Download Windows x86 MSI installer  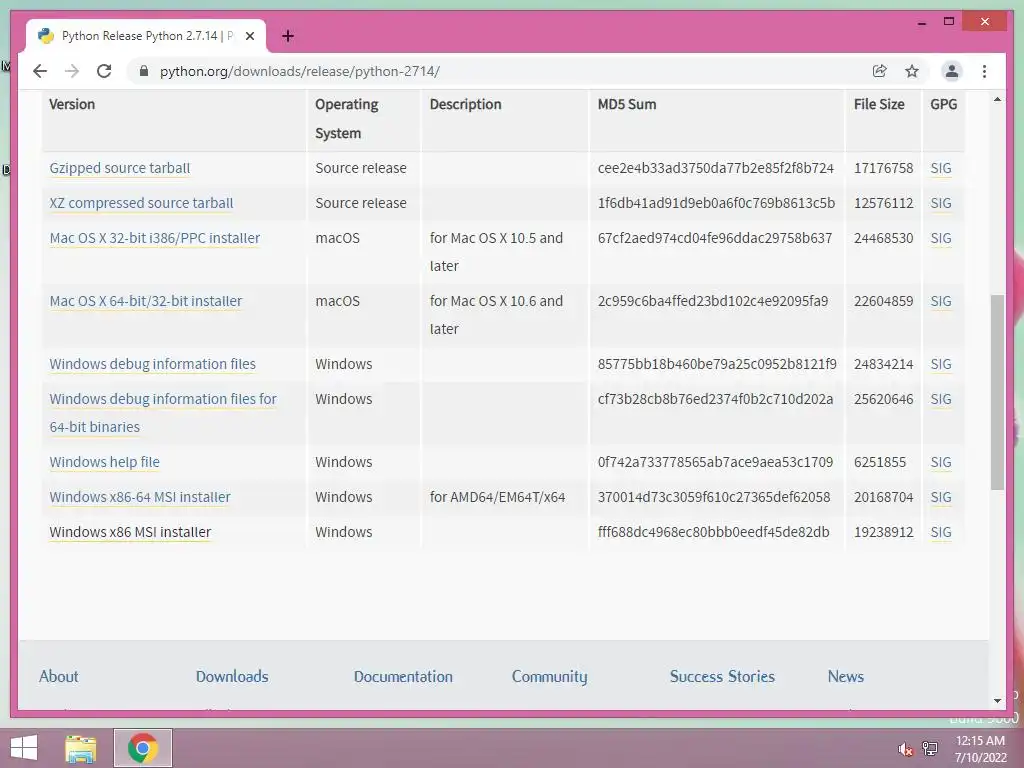pyautogui.click(x=130, y=532)
